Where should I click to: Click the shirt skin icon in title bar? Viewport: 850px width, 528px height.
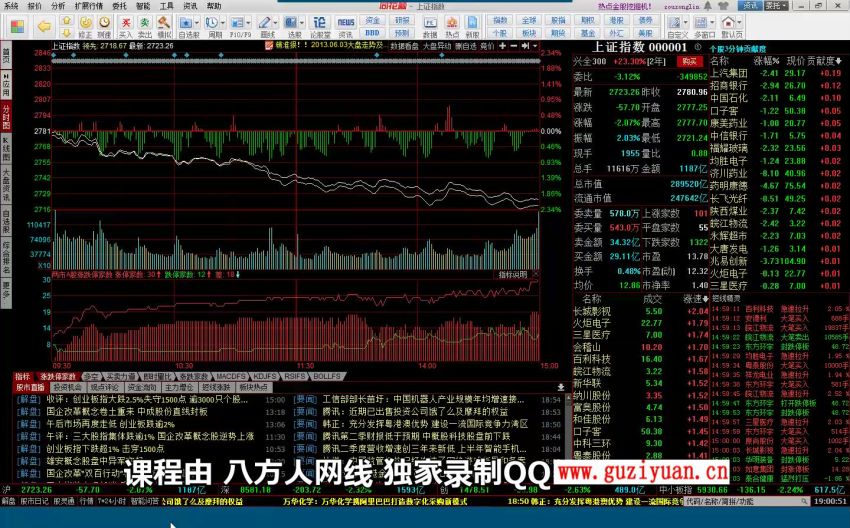pyautogui.click(x=723, y=6)
